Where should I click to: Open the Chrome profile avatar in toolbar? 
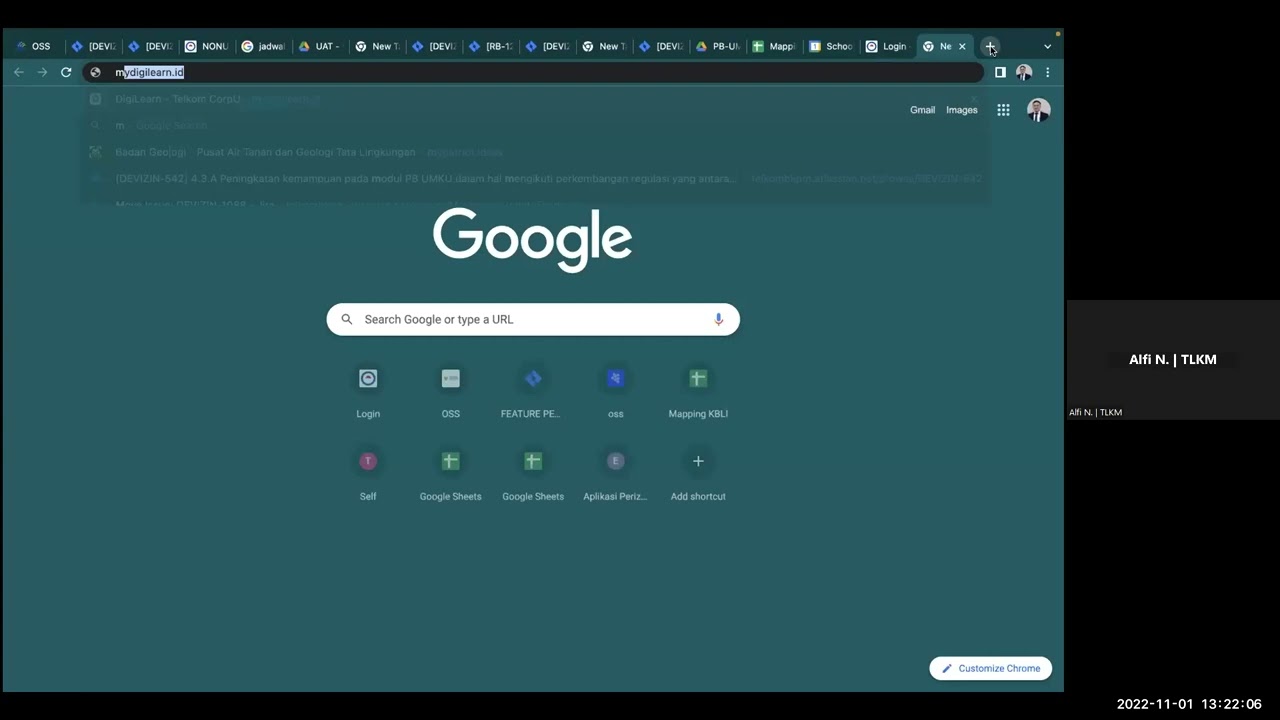[x=1024, y=72]
